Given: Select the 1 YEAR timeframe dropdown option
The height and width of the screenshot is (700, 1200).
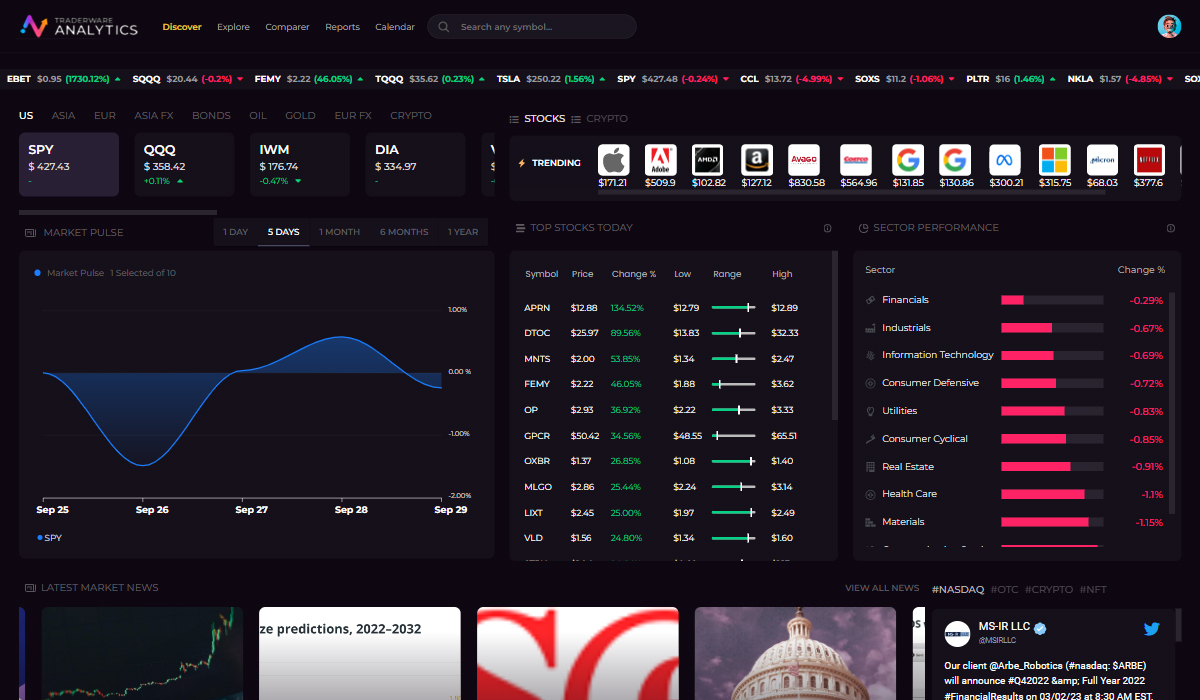Looking at the screenshot, I should [462, 231].
